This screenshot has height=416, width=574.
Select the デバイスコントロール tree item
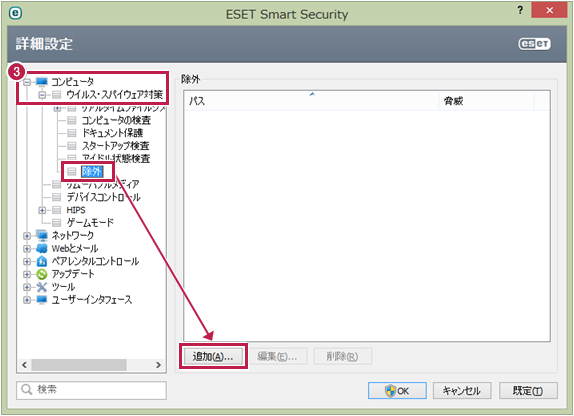[x=103, y=197]
